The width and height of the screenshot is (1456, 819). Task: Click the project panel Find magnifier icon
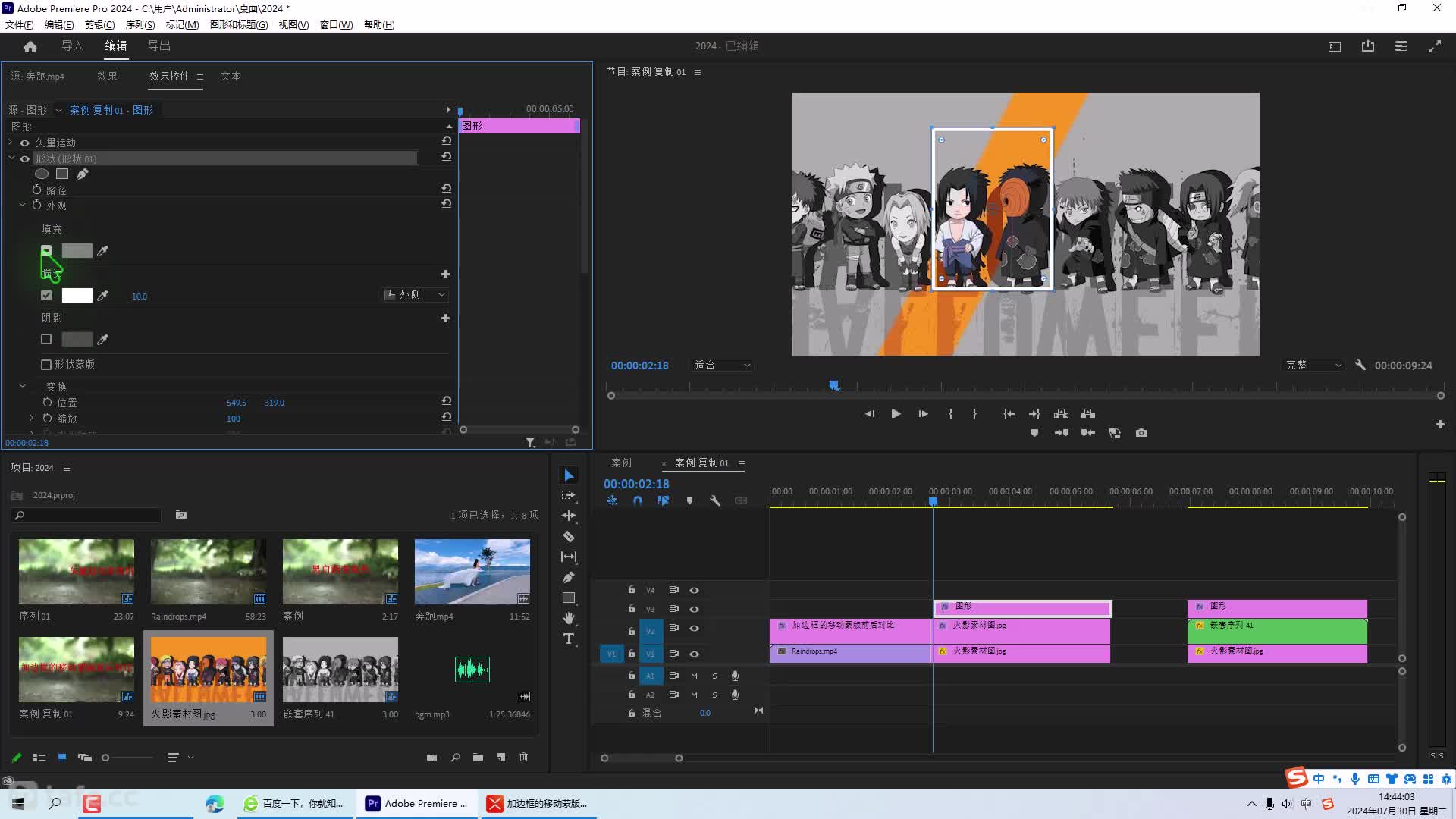[455, 757]
